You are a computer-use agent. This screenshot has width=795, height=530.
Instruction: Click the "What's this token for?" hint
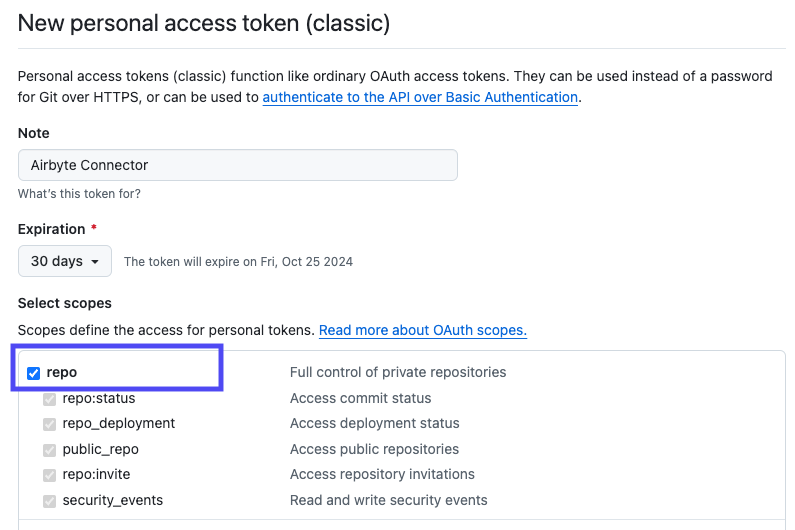pos(79,193)
